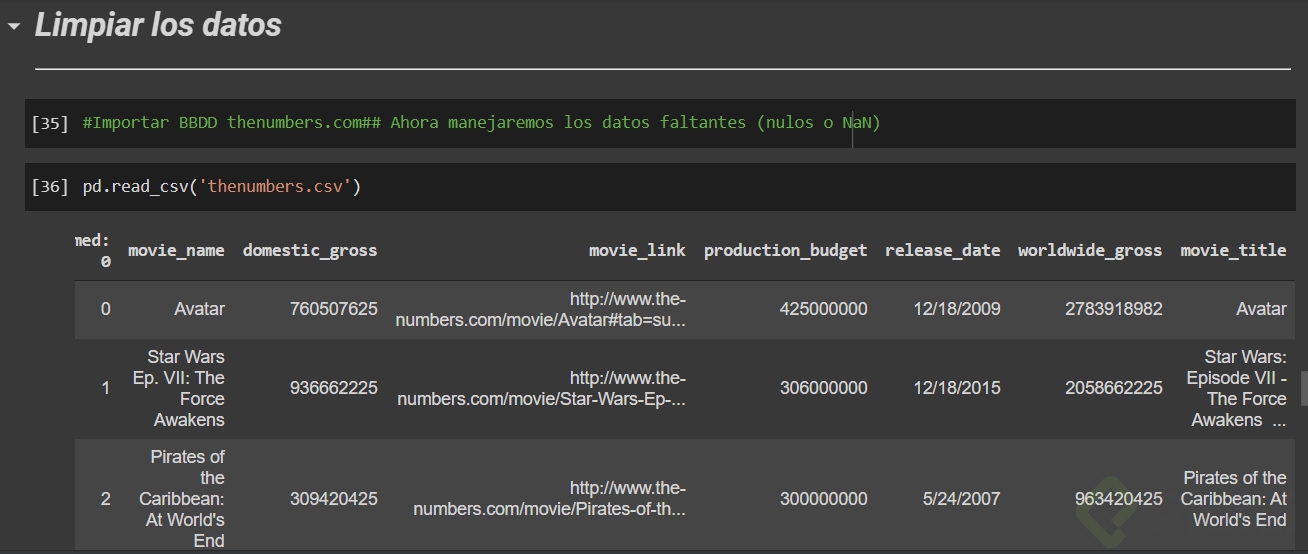Click the 'Limpiar los datos' heading

pos(158,25)
